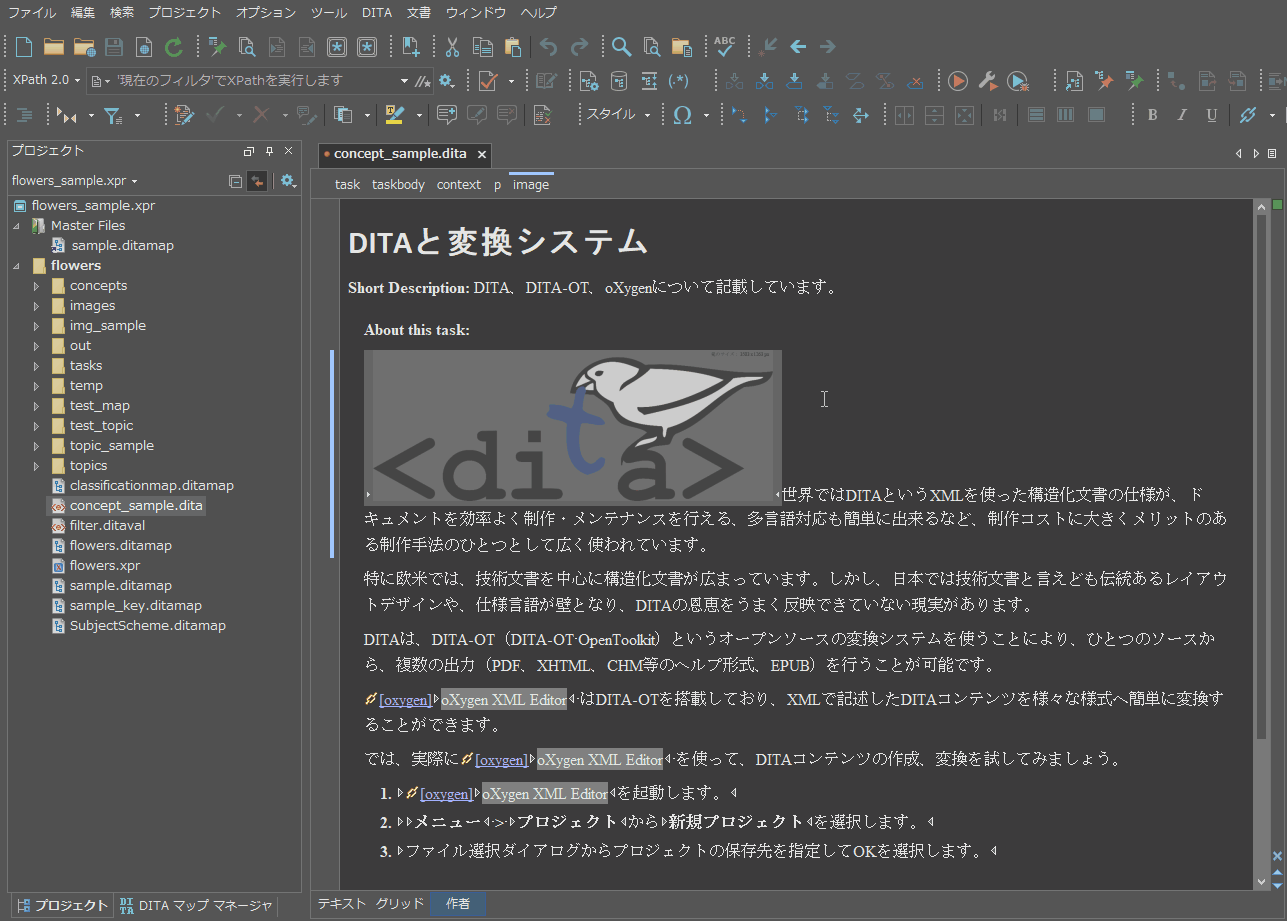This screenshot has height=921, width=1287.
Task: Click the Save floppy disk icon
Action: (114, 47)
